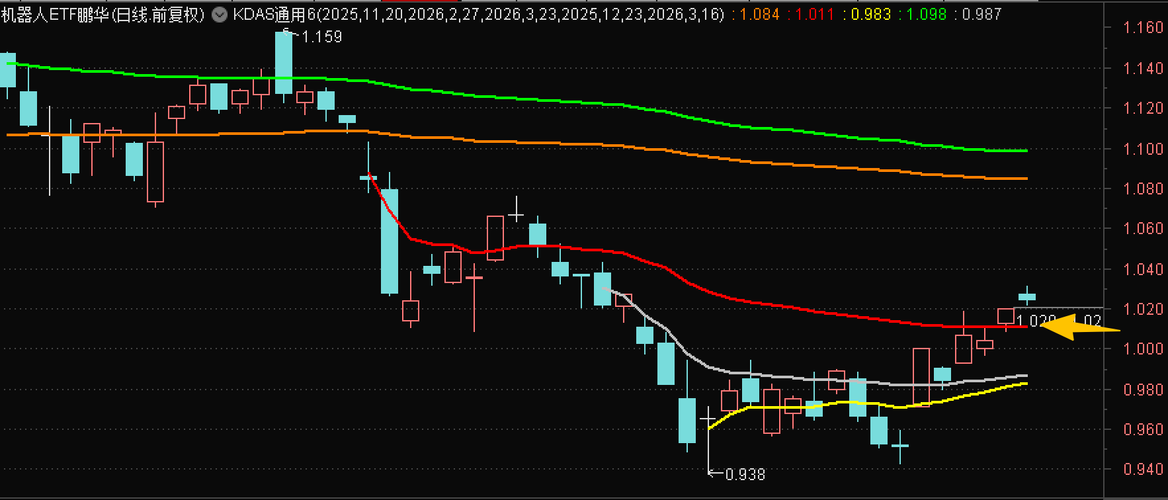
Task: Open the dropdown arrow beside the chart title
Action: (x=219, y=14)
